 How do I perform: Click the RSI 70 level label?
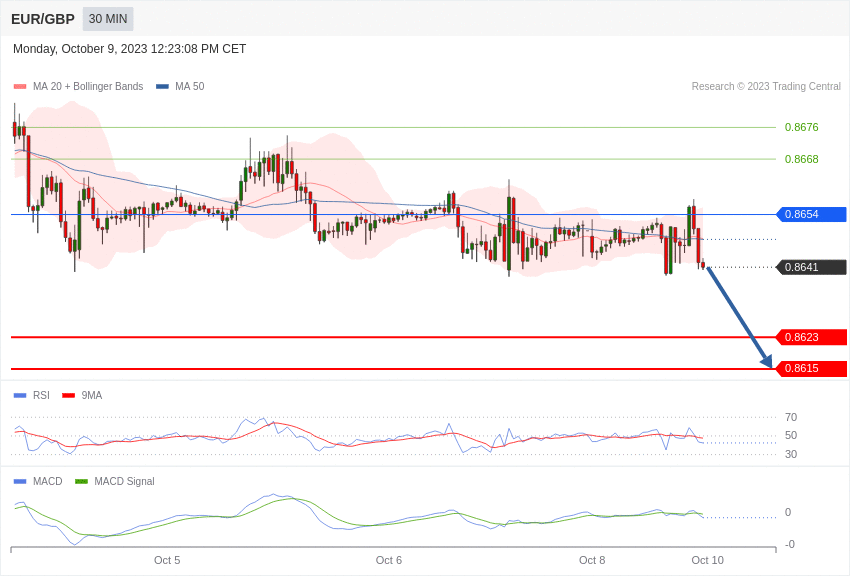pyautogui.click(x=791, y=417)
